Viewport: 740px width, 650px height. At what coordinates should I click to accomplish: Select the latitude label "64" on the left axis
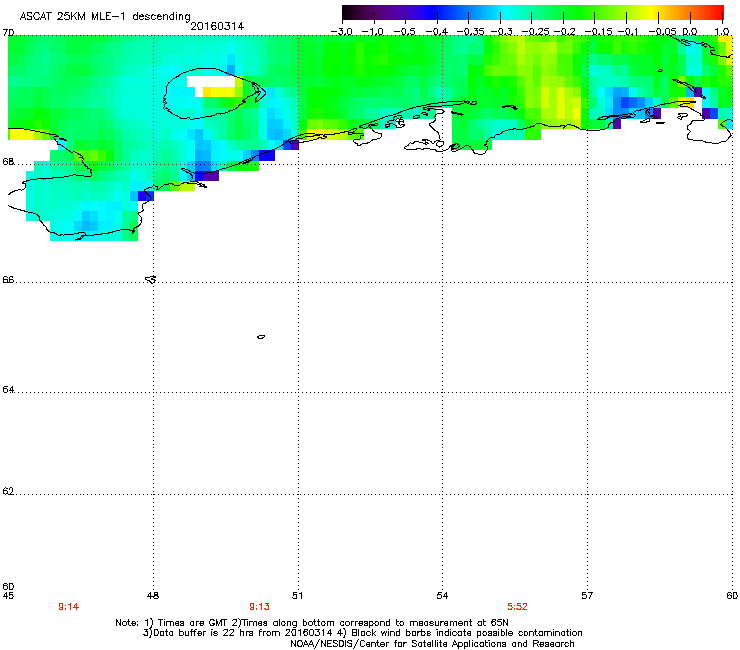8,390
